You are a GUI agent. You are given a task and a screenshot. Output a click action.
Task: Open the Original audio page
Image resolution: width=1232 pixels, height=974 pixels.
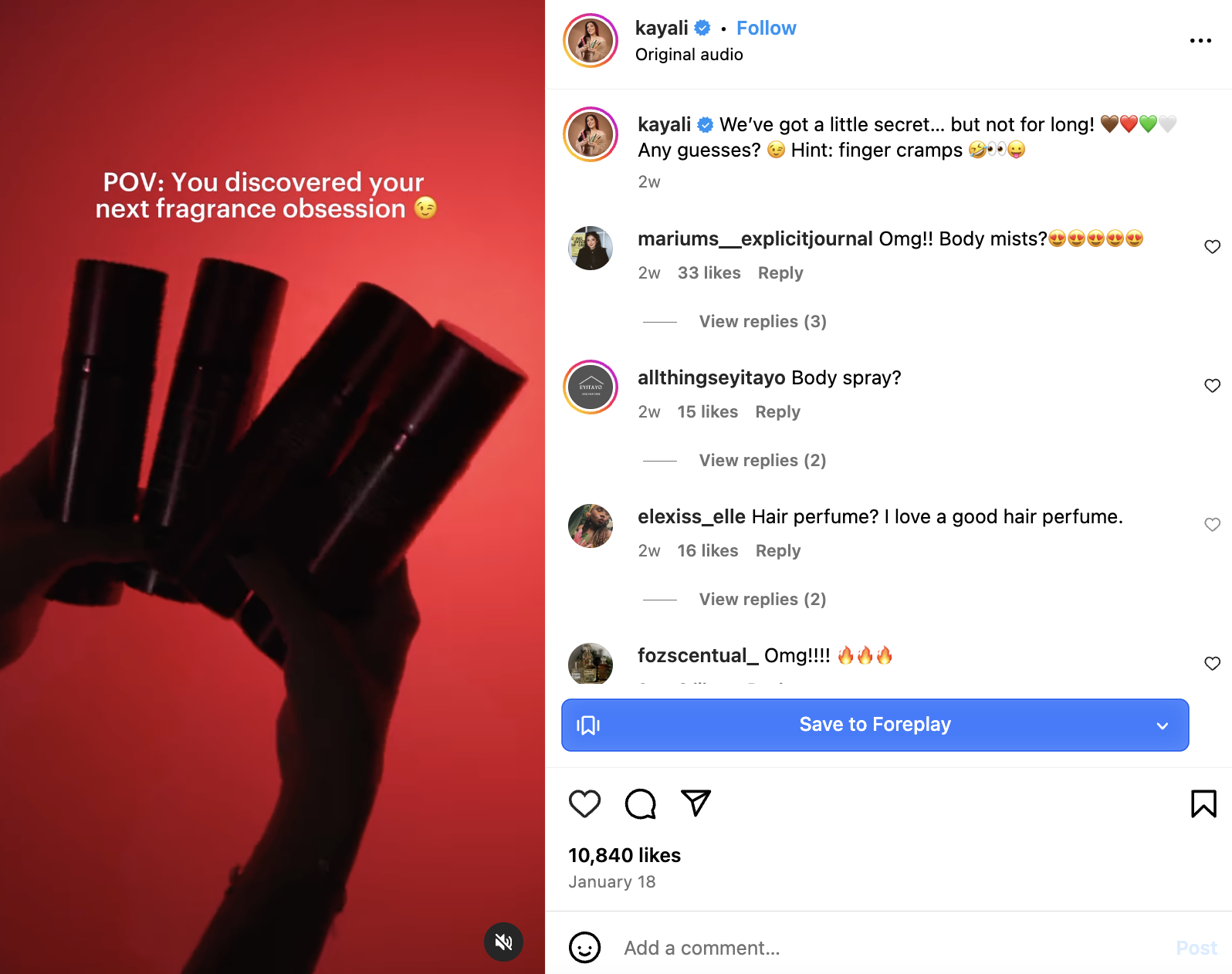tap(689, 55)
